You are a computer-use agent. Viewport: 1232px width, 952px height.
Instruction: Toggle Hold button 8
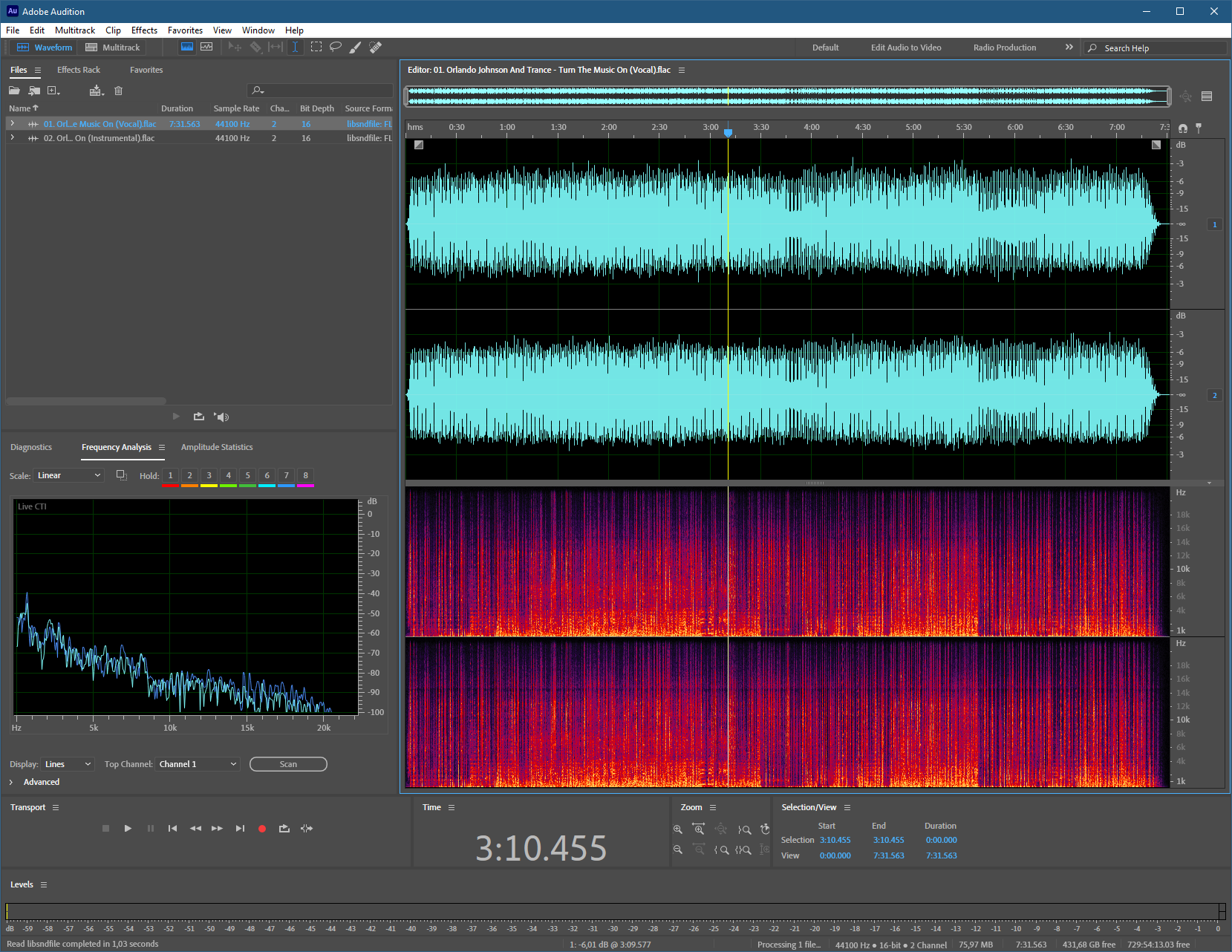coord(305,476)
